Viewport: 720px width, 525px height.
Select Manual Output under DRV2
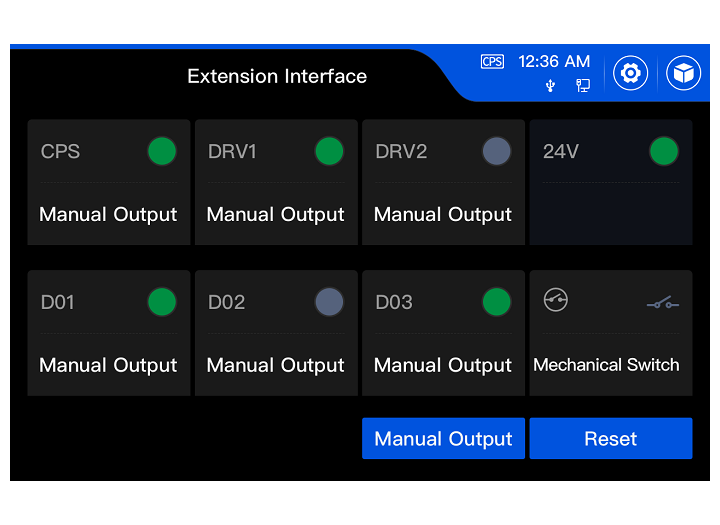(x=443, y=215)
